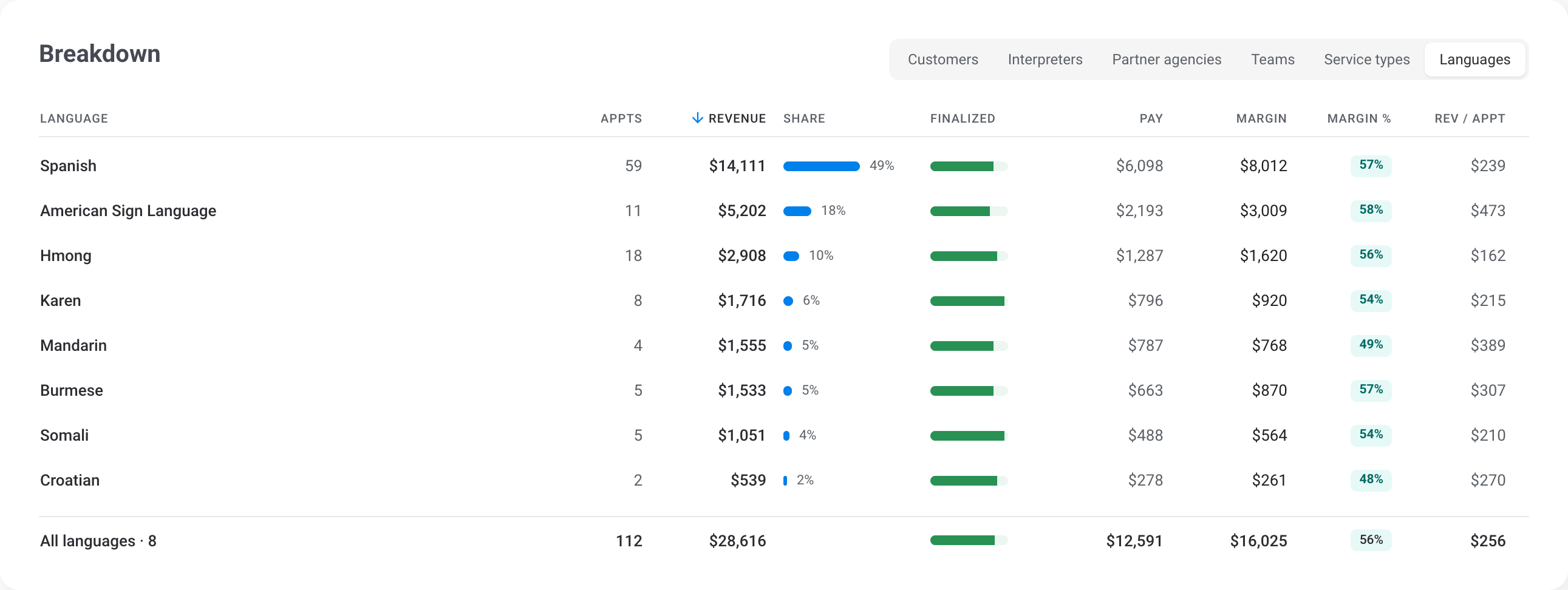Sort by the MARGIN % column header
This screenshot has height=590, width=1568.
1358,118
